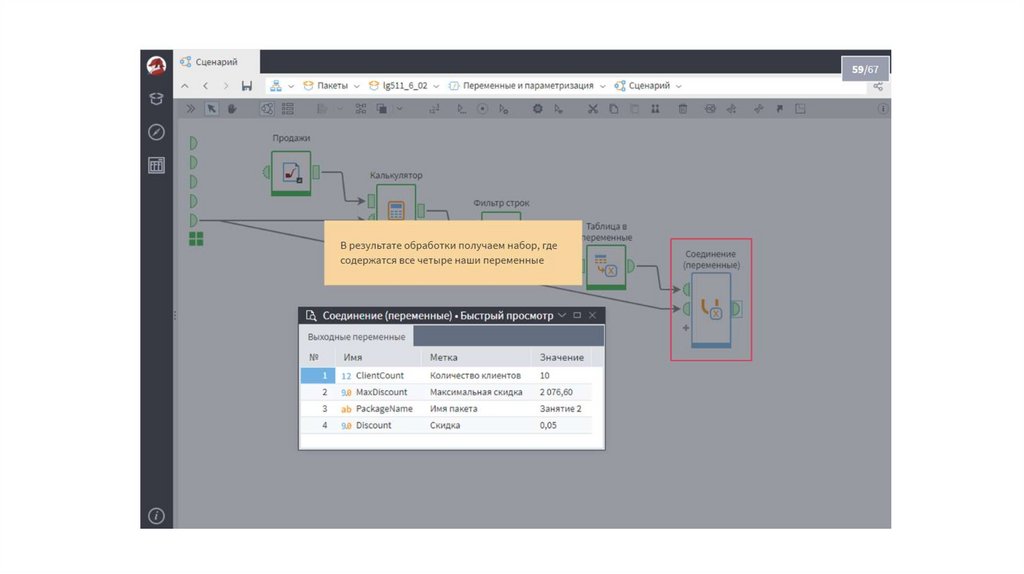1024x574 pixels.
Task: Click the graduation cap icon in sidebar
Action: click(156, 99)
